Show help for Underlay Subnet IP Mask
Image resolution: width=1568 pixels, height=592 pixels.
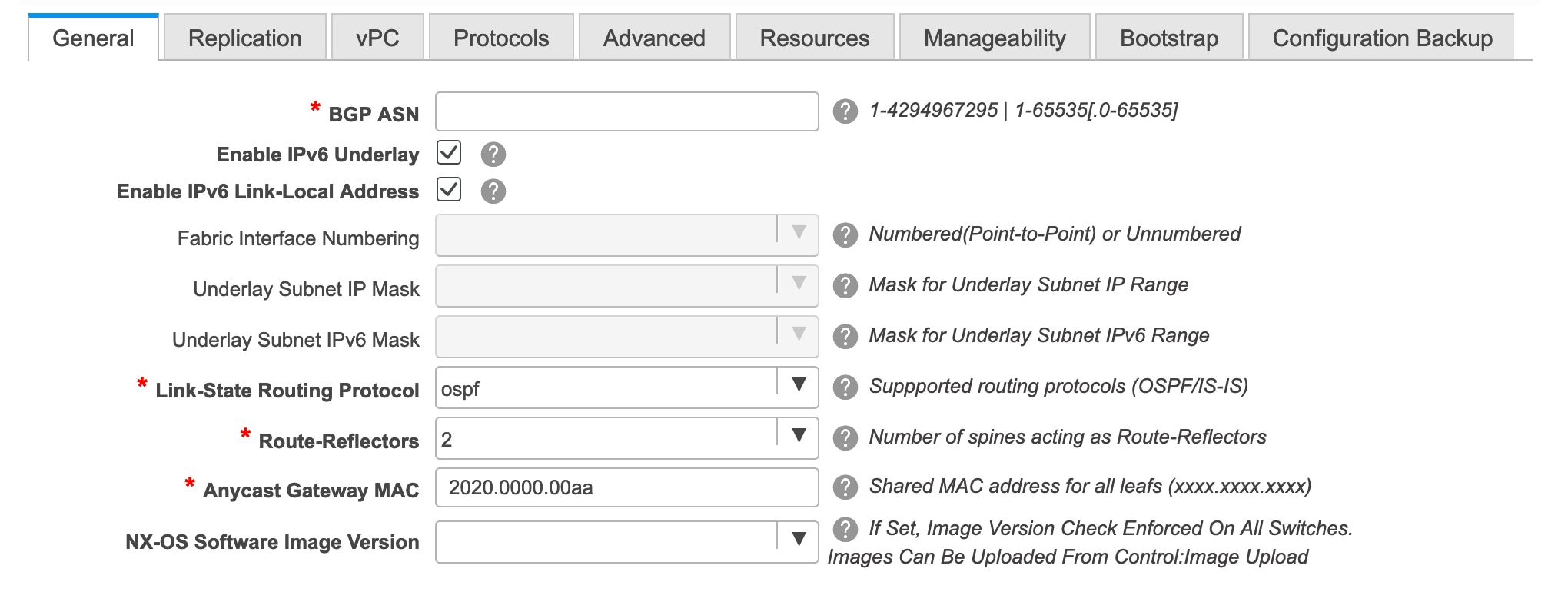click(845, 286)
